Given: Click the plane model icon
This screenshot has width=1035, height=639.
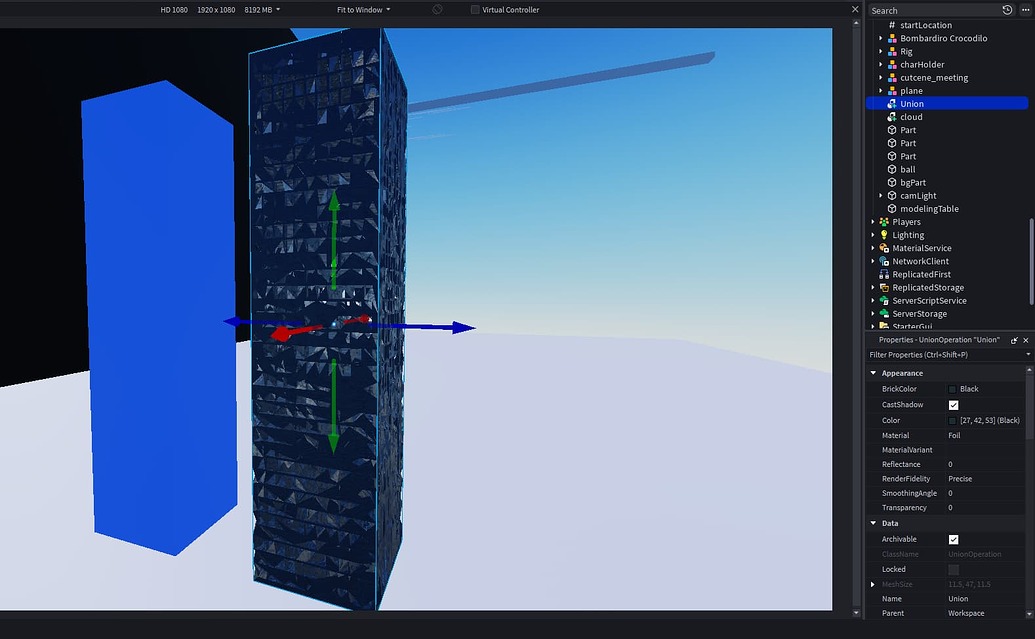Looking at the screenshot, I should click(892, 91).
